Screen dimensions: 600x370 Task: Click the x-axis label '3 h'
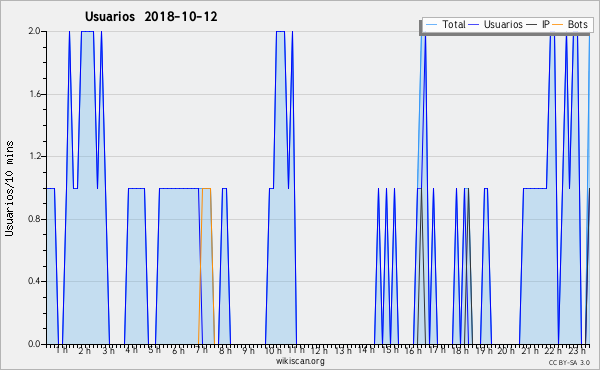click(x=108, y=350)
